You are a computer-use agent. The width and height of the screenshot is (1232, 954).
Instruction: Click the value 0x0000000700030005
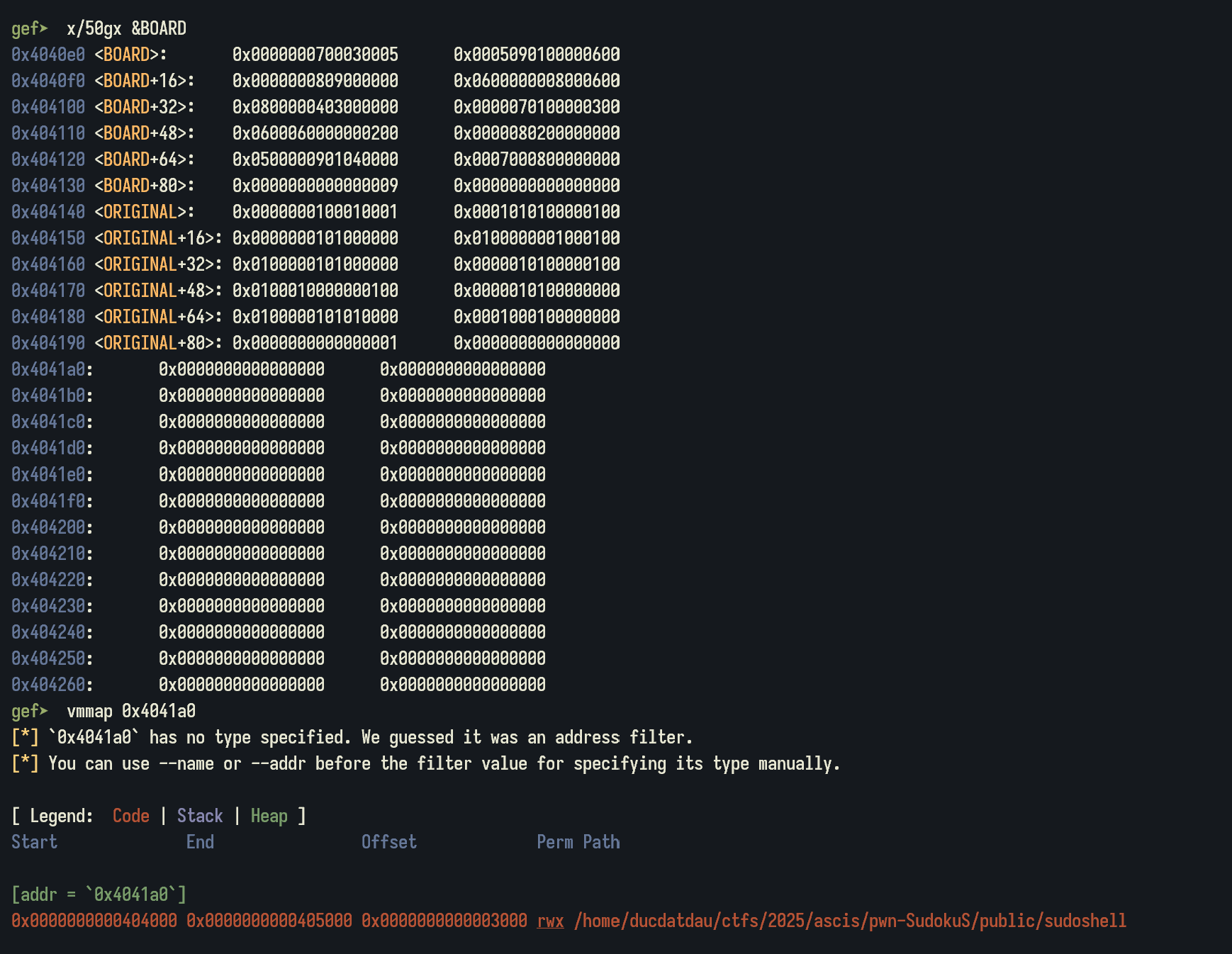(x=315, y=55)
